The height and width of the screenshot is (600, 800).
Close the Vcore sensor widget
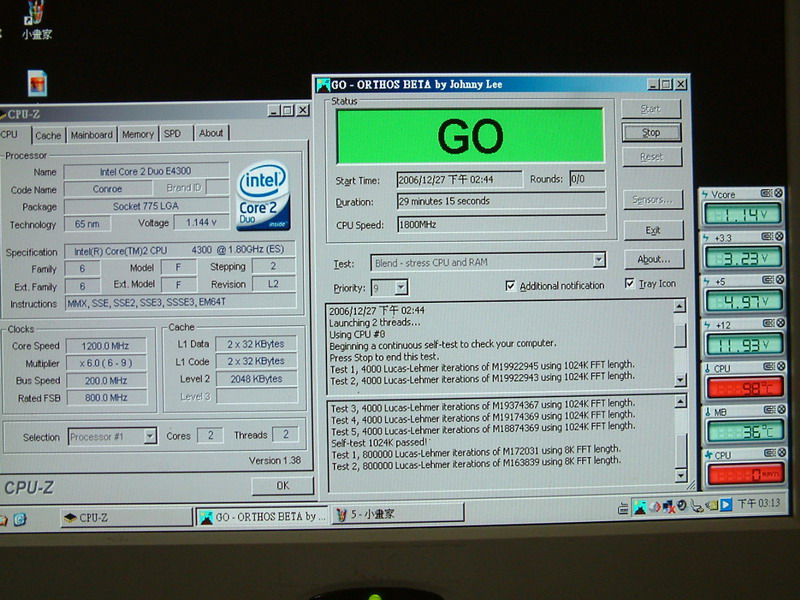pos(778,193)
